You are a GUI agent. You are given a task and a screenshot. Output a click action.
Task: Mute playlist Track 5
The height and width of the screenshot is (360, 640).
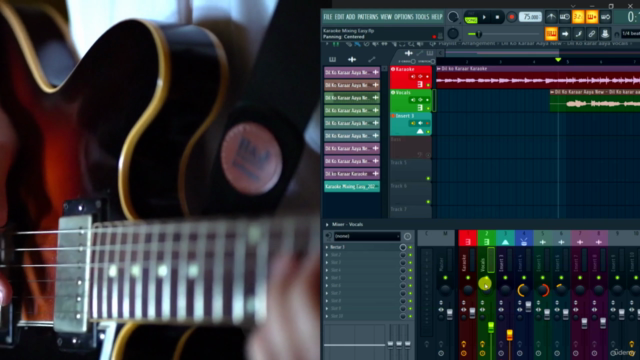(x=428, y=178)
